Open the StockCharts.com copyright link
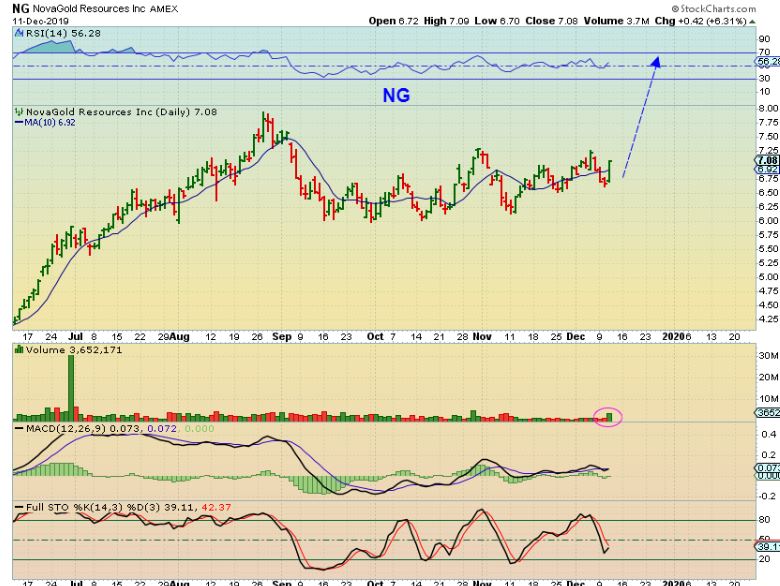This screenshot has height=586, width=780. (713, 8)
